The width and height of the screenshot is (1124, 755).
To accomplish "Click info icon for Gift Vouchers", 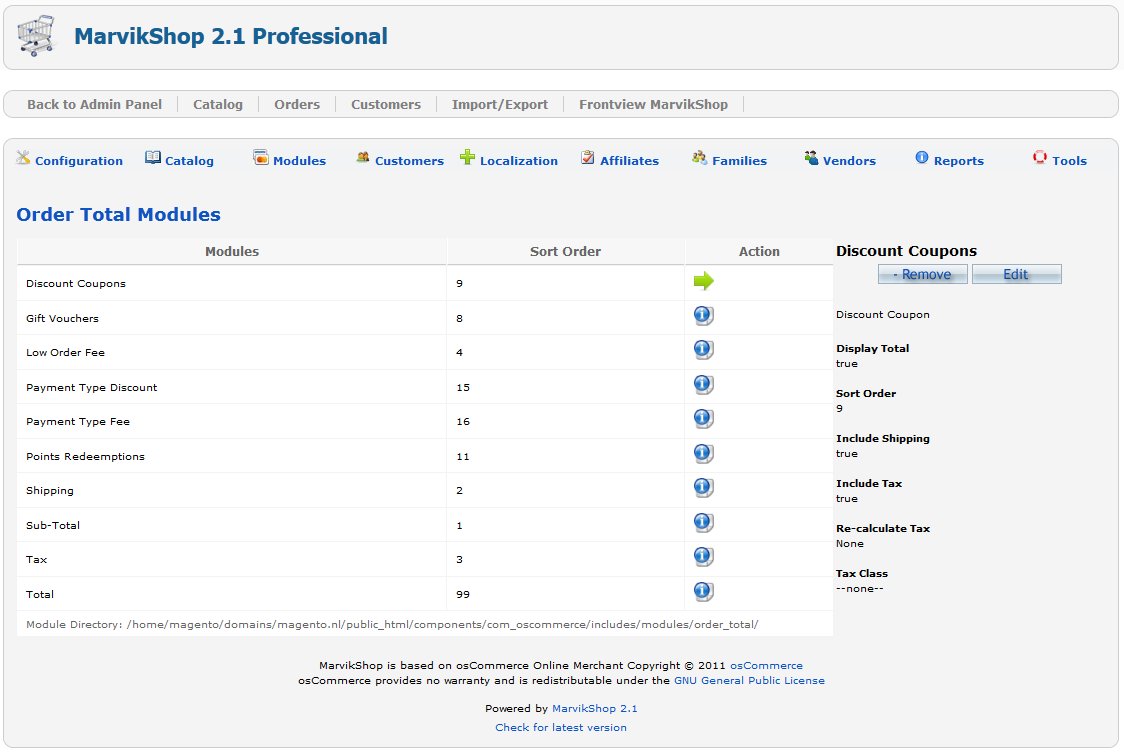I will (704, 315).
